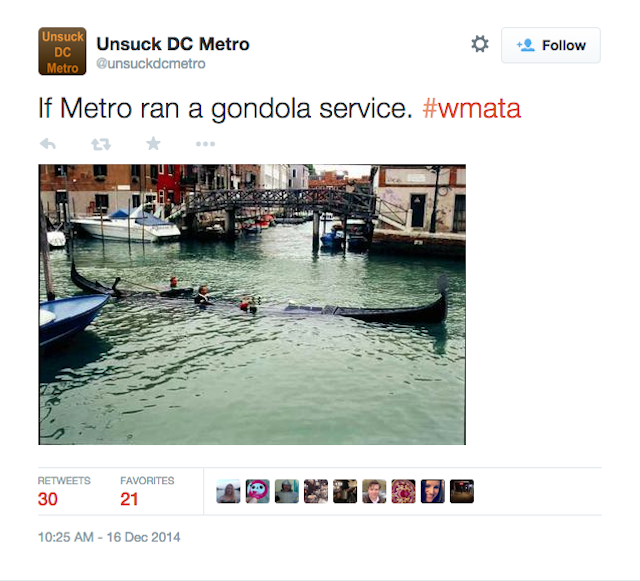
Task: View the 30 retweets list
Action: (x=64, y=492)
